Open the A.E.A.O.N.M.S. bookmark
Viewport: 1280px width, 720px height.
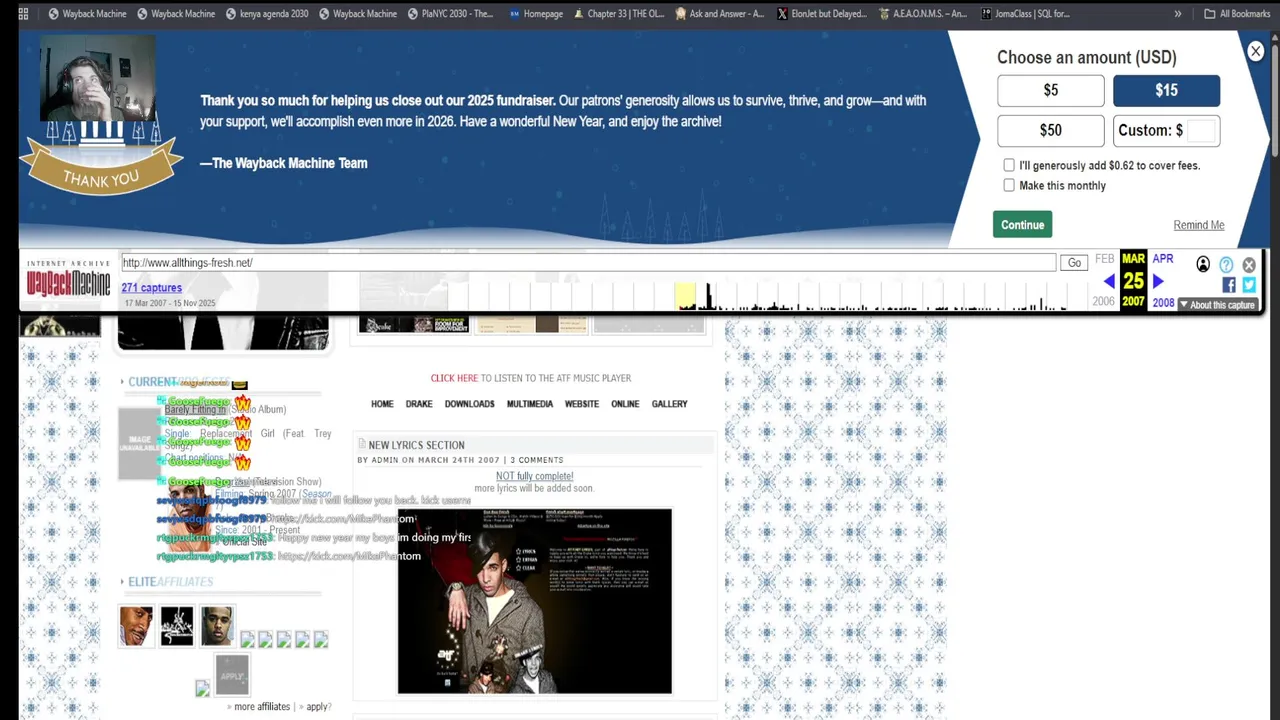coord(923,14)
